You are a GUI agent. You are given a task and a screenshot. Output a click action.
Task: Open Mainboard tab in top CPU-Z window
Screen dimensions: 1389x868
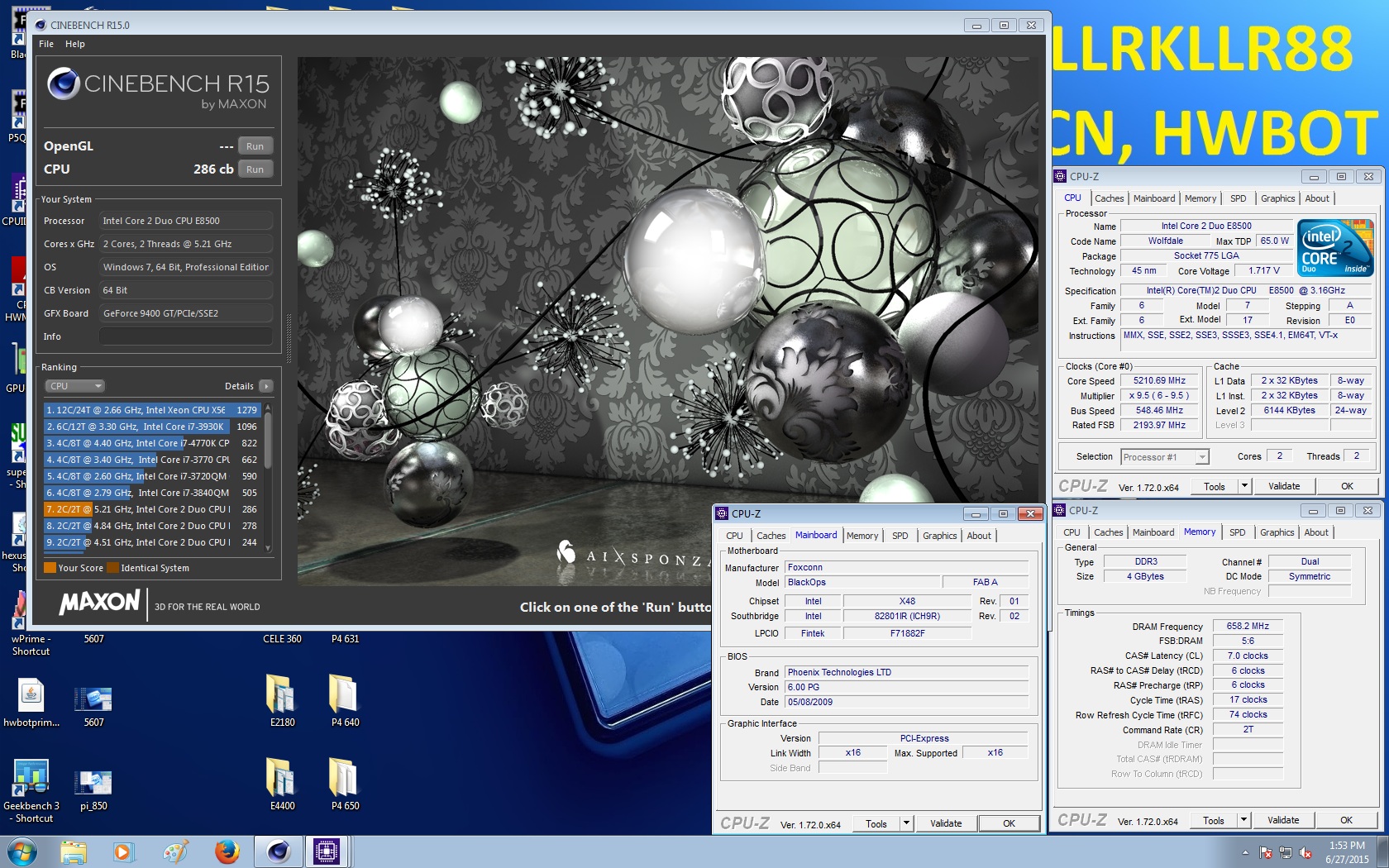[x=1154, y=198]
